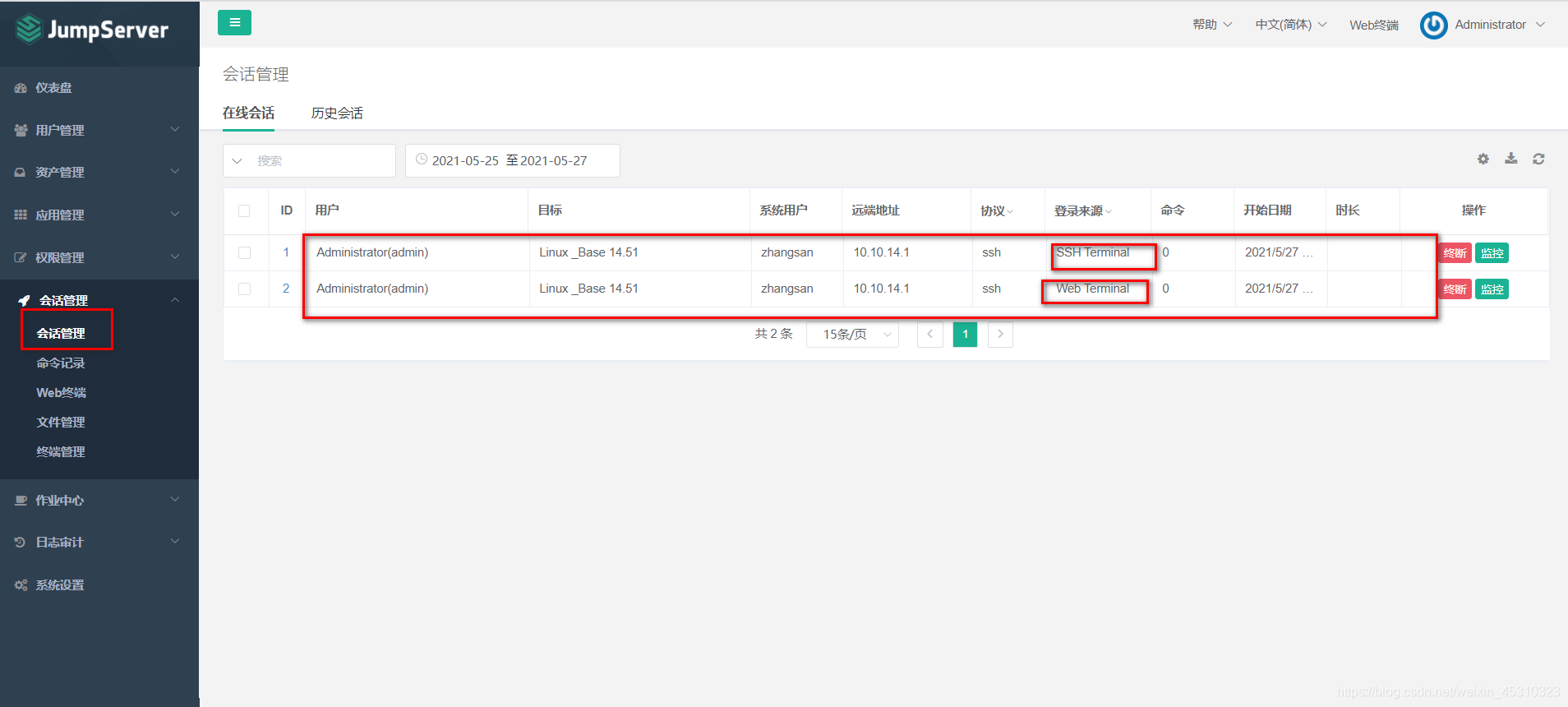Monitor session 2 with 监控 button
The image size is (1568, 707).
[x=1492, y=289]
